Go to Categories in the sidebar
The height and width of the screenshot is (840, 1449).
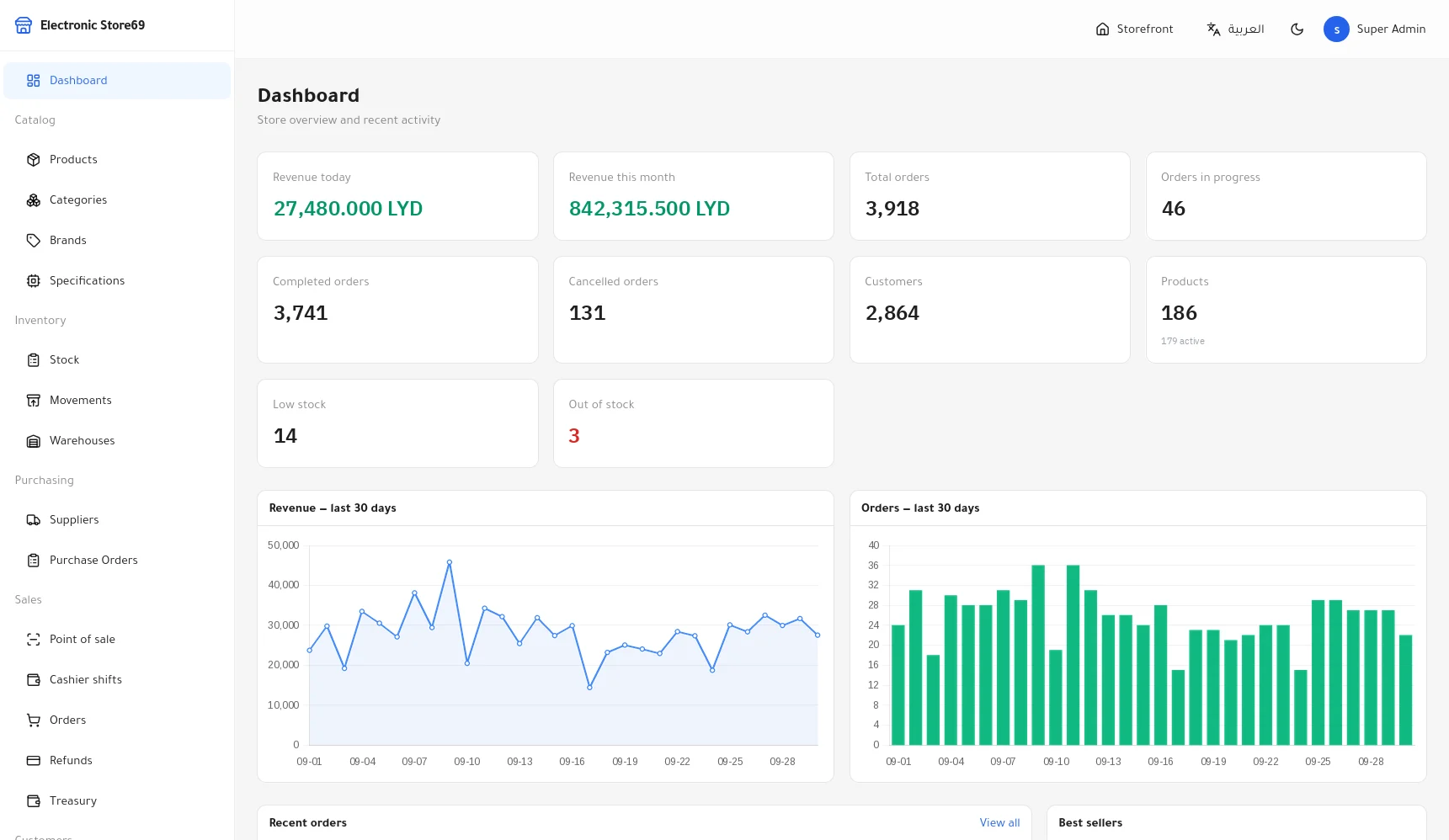click(x=117, y=200)
